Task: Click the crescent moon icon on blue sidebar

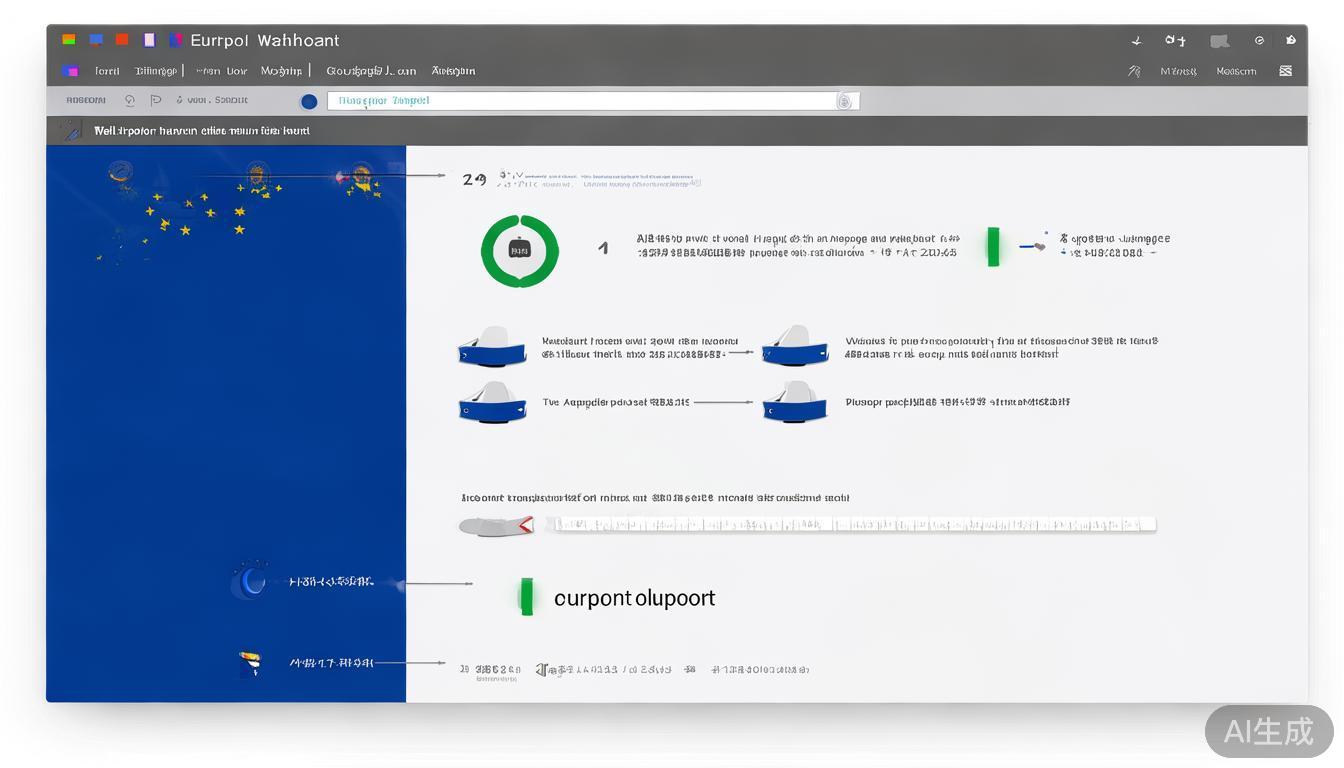Action: [251, 580]
